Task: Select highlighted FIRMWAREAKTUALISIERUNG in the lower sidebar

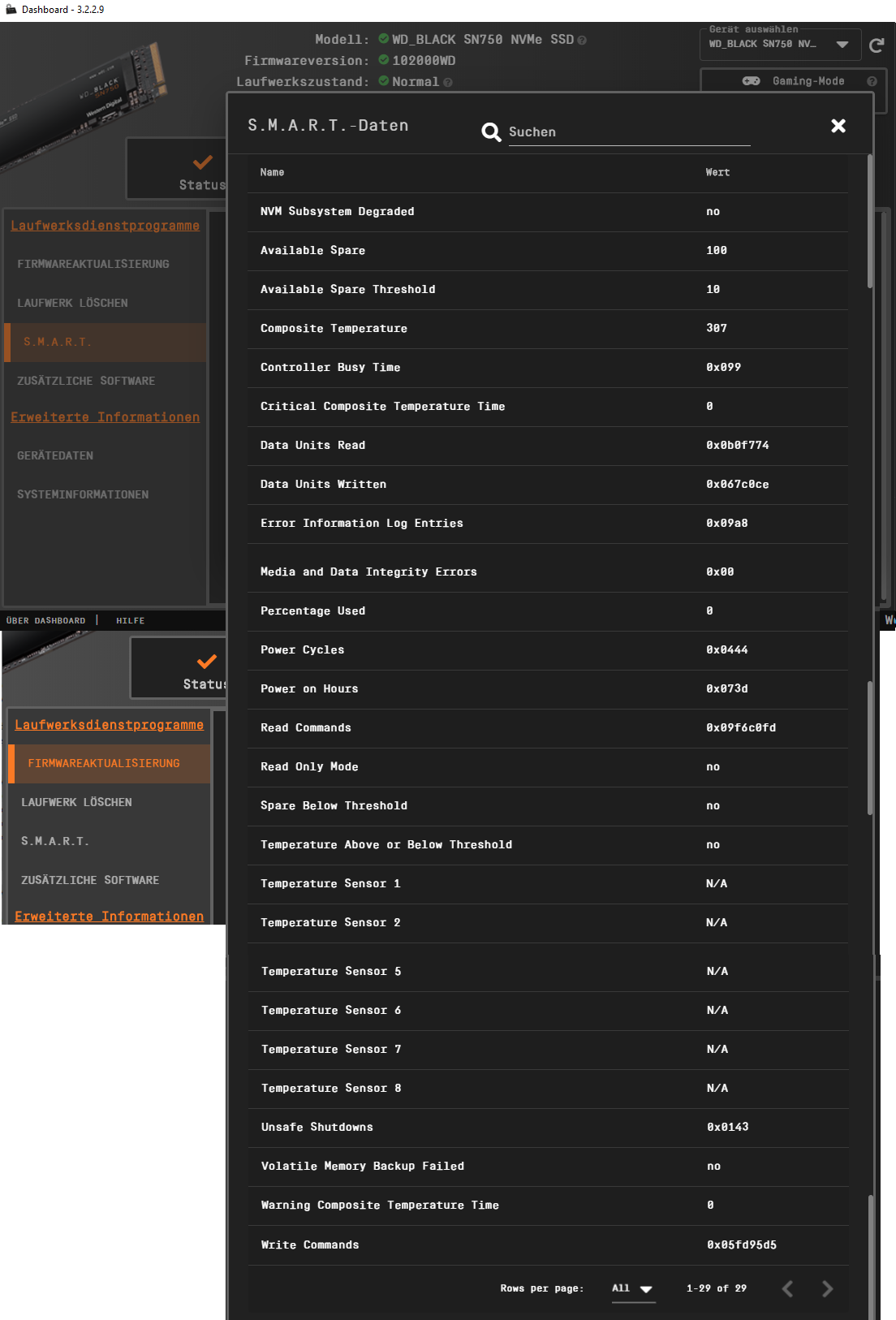Action: tap(110, 763)
